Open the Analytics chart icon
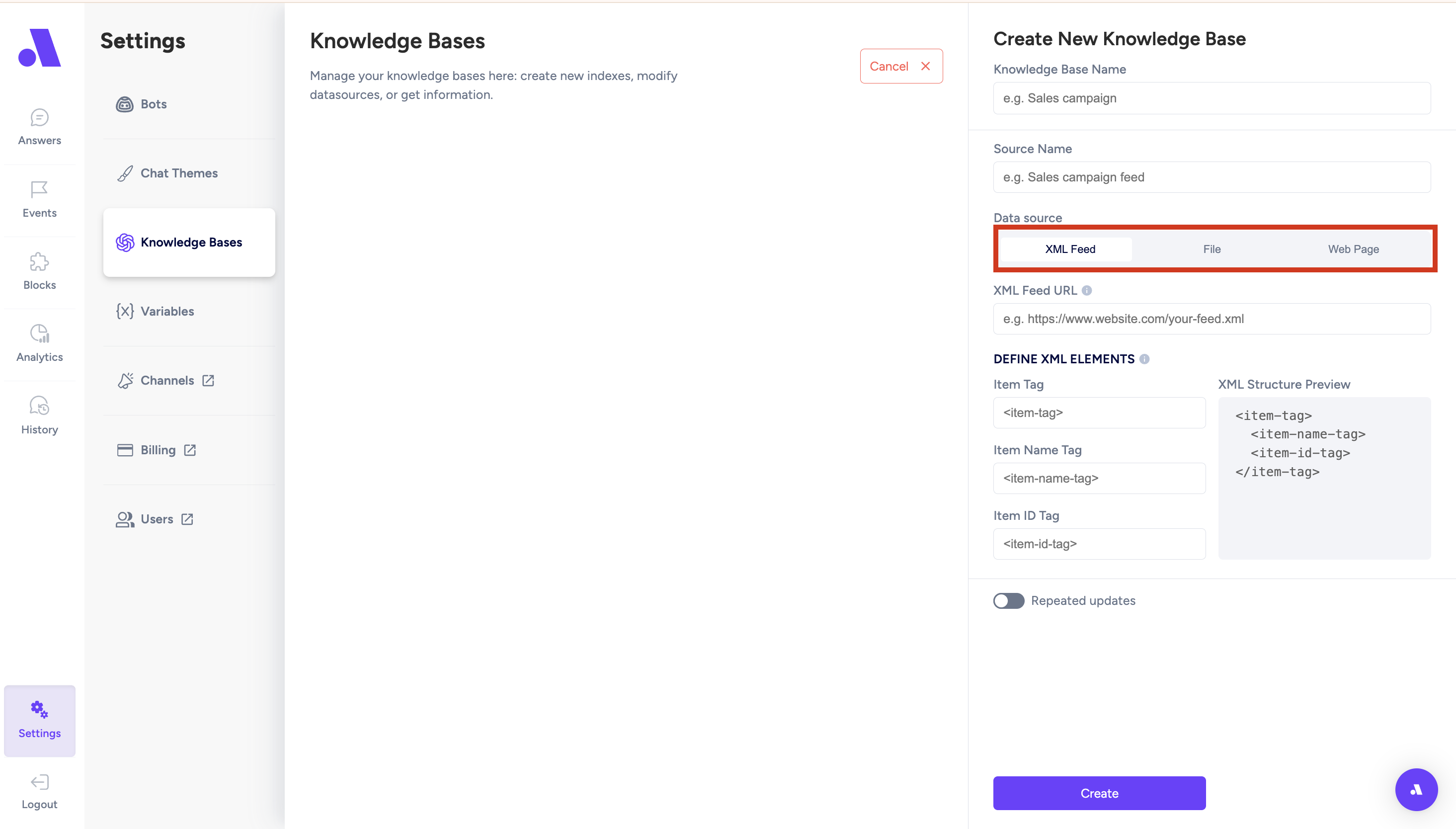Screen dimensions: 1456x829 click(39, 334)
